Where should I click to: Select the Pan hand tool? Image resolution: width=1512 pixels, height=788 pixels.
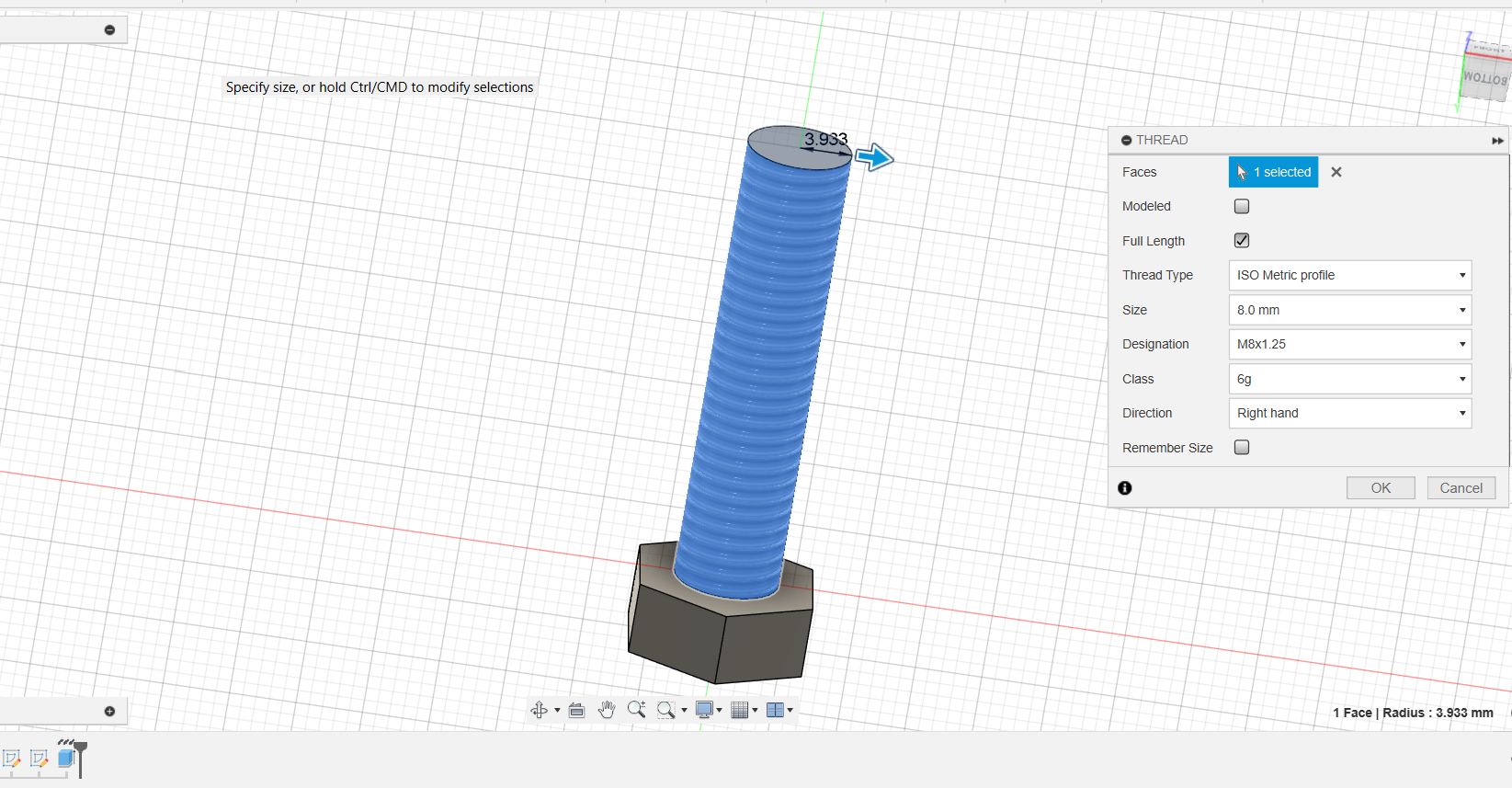tap(607, 710)
